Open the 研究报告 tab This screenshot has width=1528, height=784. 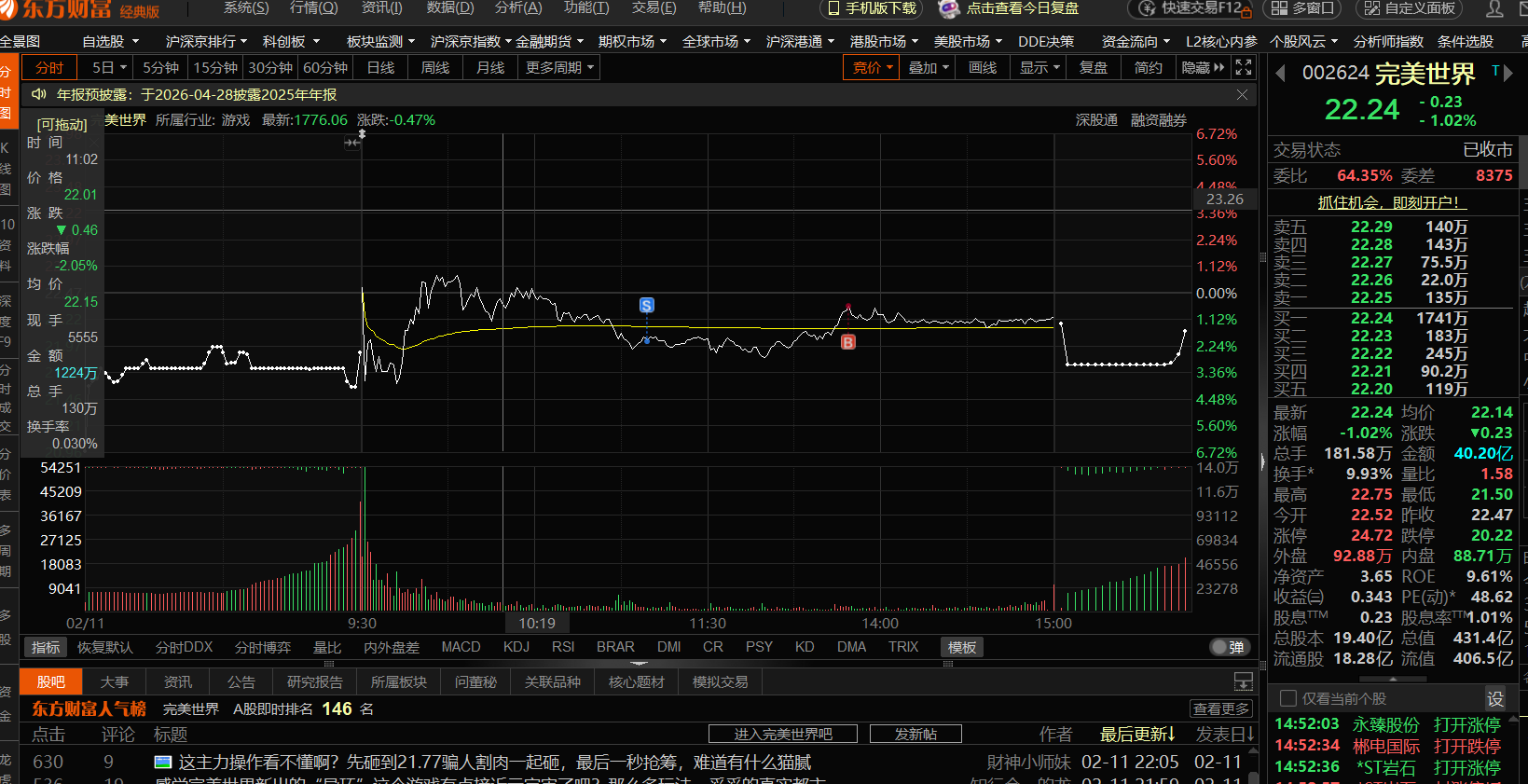pyautogui.click(x=315, y=681)
